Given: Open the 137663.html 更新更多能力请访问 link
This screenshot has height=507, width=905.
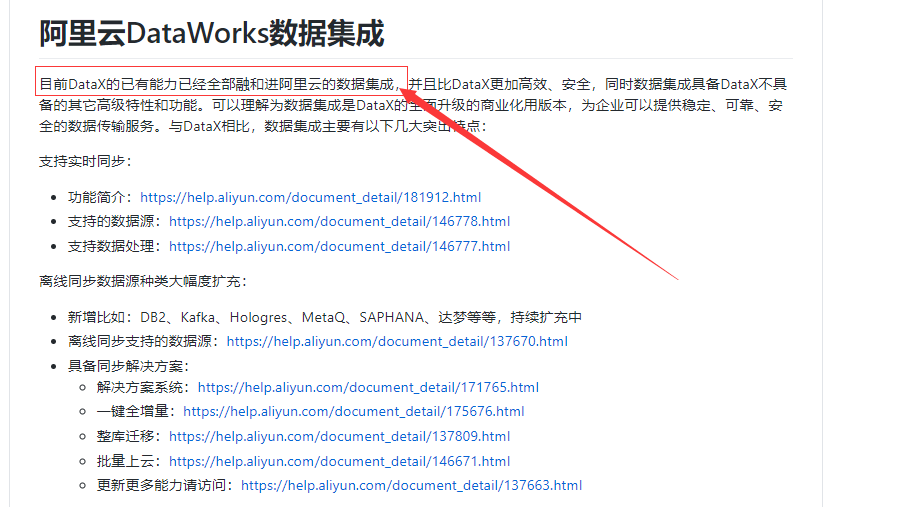Looking at the screenshot, I should pos(412,486).
